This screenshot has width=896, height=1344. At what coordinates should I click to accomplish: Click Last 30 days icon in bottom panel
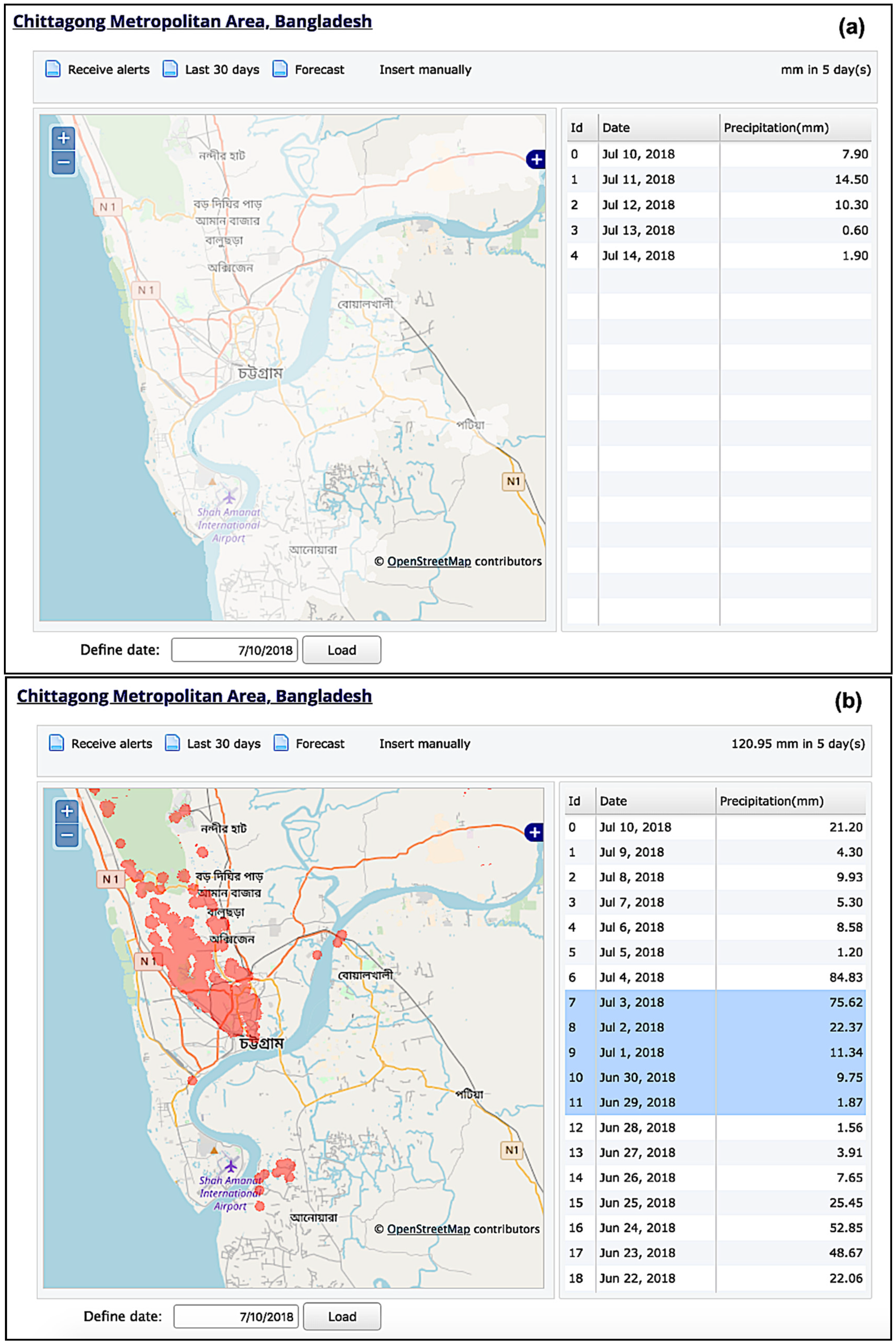tap(172, 743)
